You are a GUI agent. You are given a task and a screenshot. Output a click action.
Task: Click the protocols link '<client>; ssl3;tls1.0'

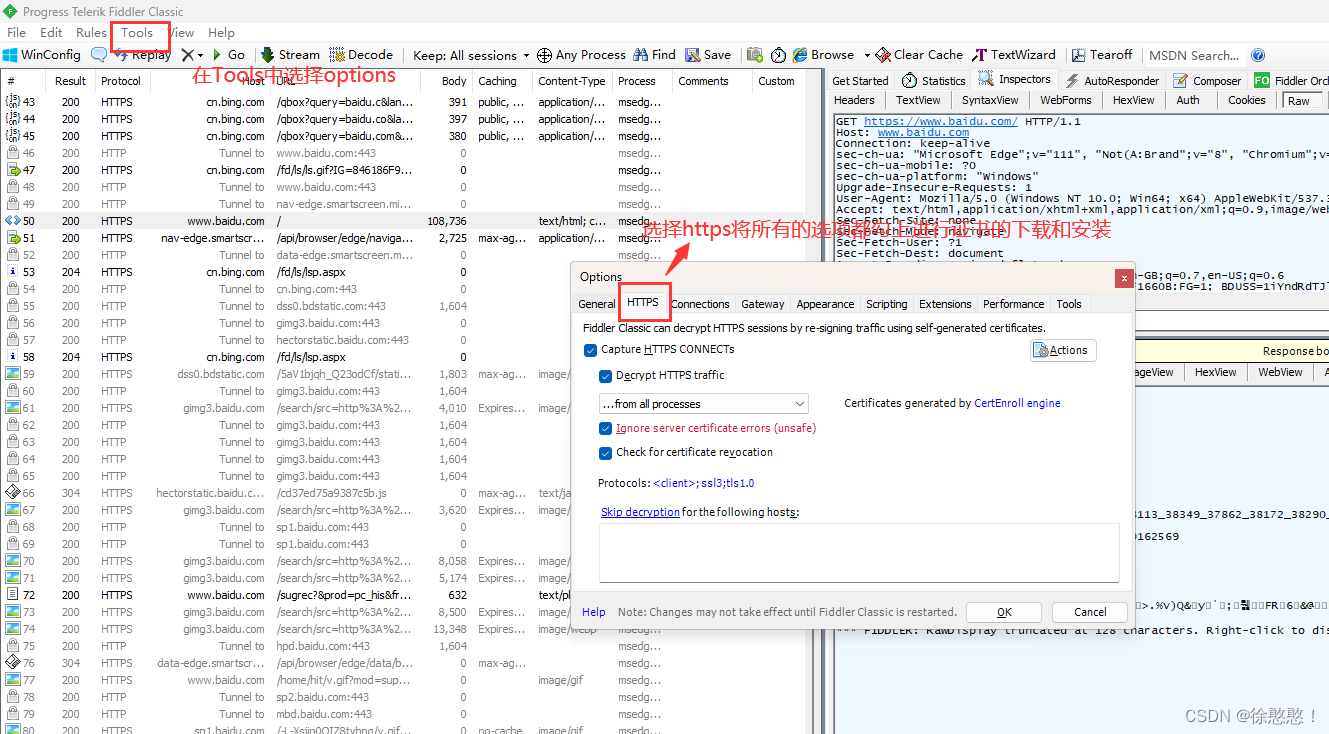pyautogui.click(x=704, y=483)
